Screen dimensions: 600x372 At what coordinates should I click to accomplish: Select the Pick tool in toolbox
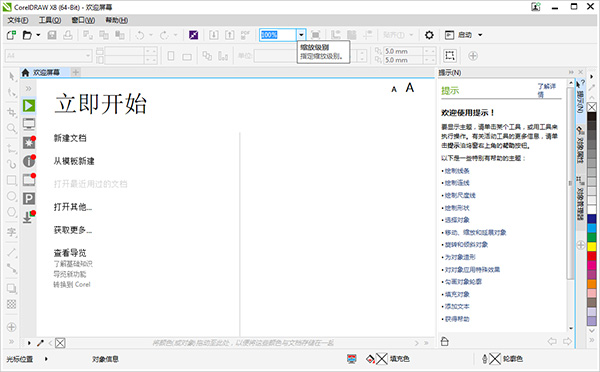coord(12,77)
